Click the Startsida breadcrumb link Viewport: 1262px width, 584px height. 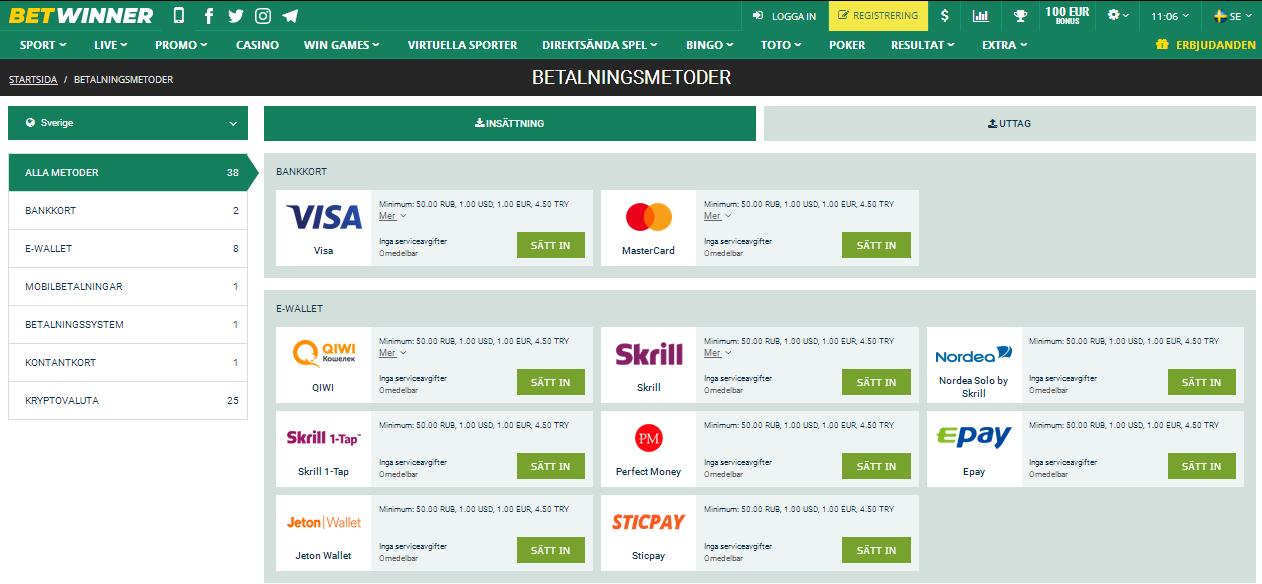(x=32, y=79)
